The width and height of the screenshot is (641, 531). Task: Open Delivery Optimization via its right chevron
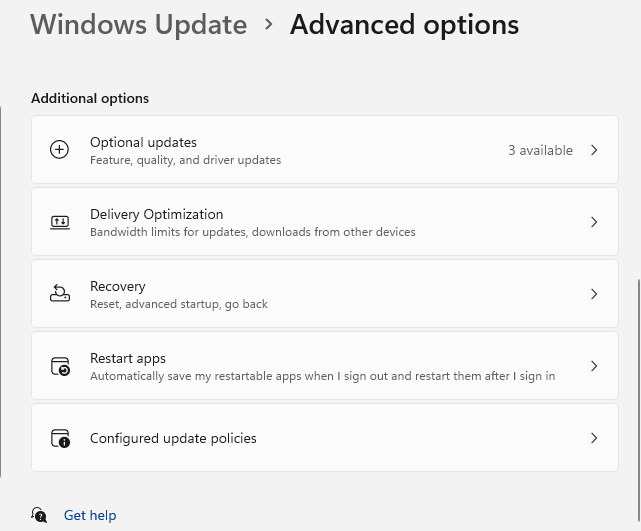[594, 222]
